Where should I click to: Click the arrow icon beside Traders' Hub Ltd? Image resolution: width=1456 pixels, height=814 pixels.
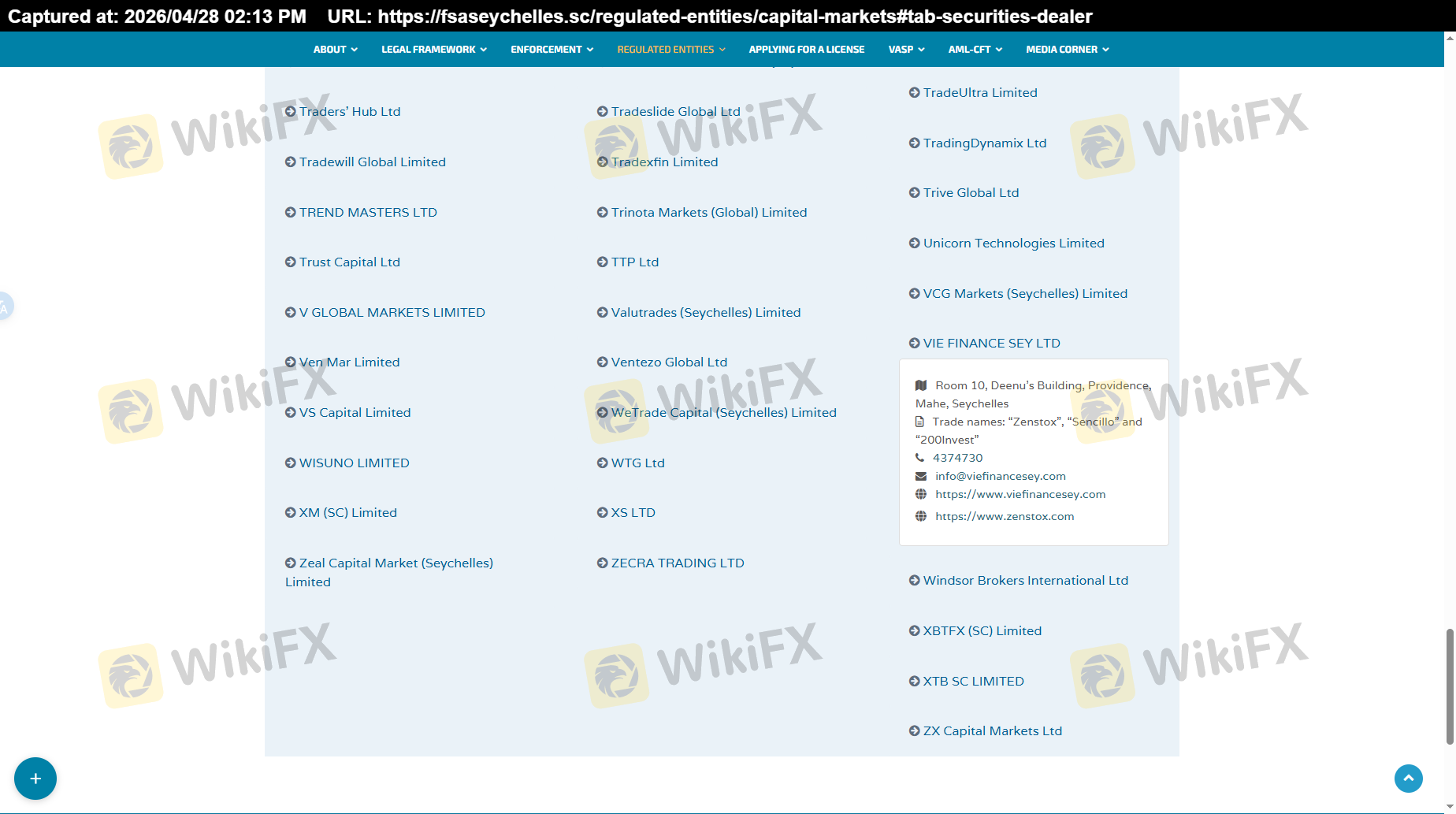(291, 112)
